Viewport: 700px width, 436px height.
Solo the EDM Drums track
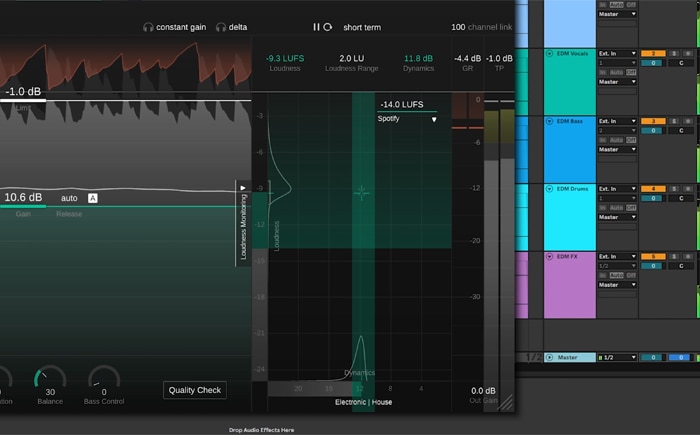click(x=674, y=189)
